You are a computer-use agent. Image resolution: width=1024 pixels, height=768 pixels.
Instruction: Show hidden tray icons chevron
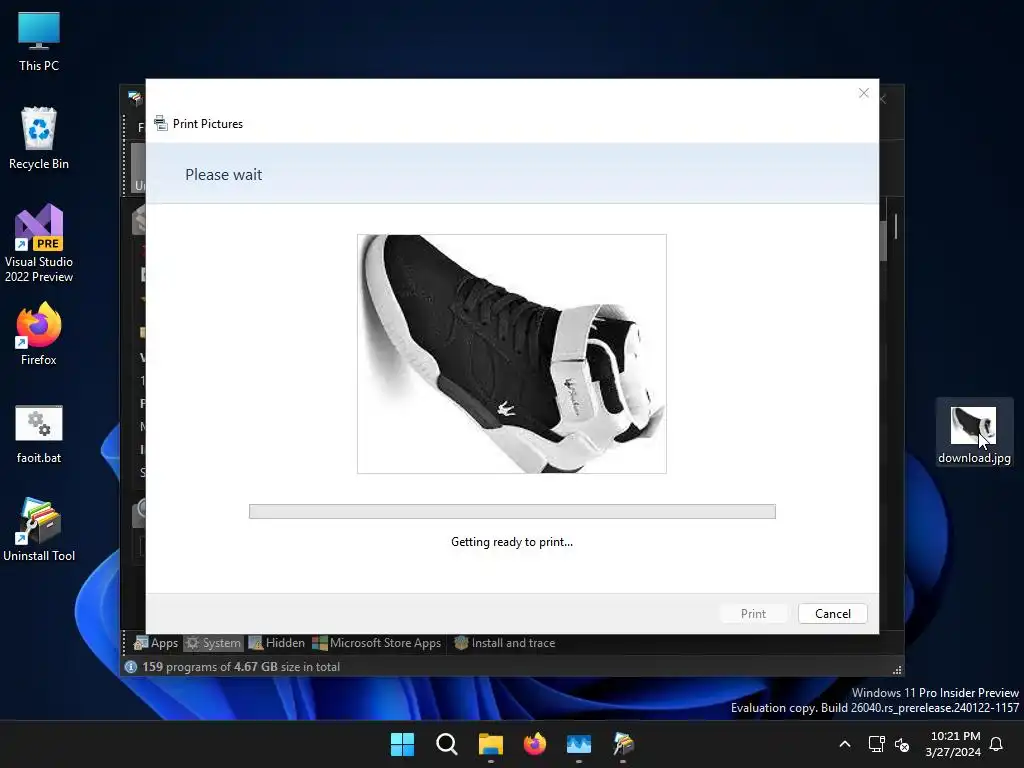pyautogui.click(x=844, y=744)
